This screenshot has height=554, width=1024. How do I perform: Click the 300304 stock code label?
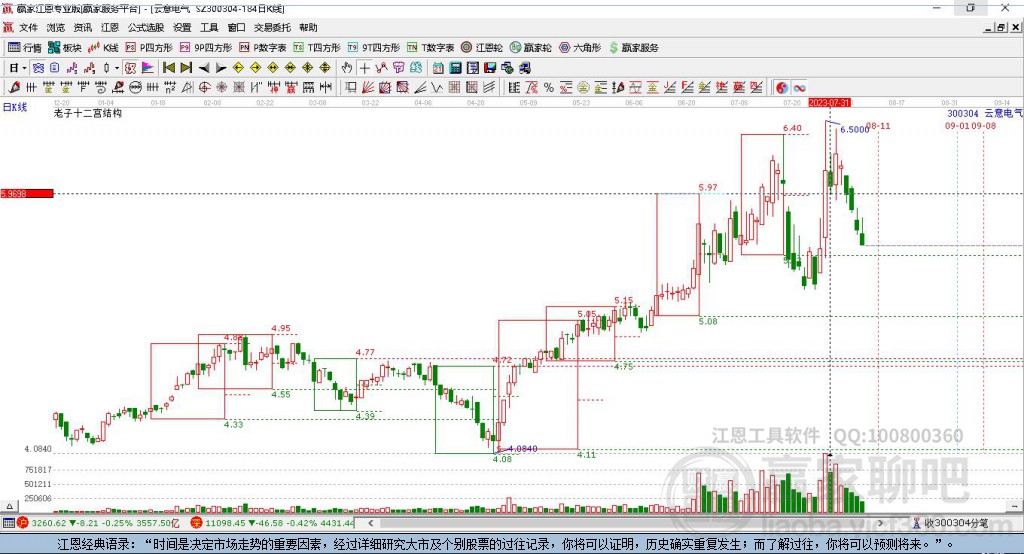963,113
